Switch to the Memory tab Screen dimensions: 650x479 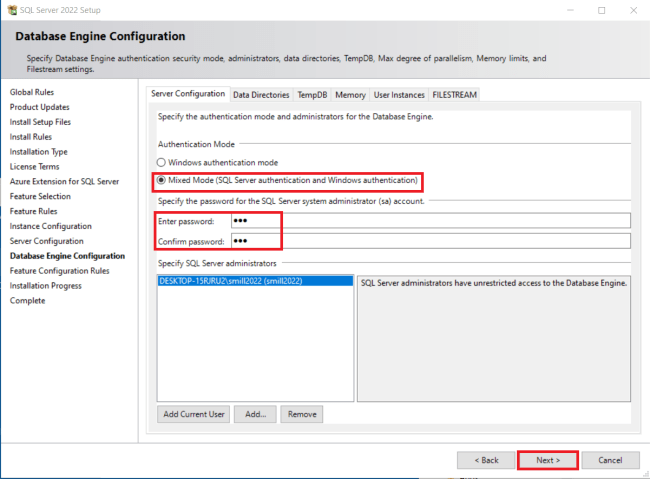(350, 95)
